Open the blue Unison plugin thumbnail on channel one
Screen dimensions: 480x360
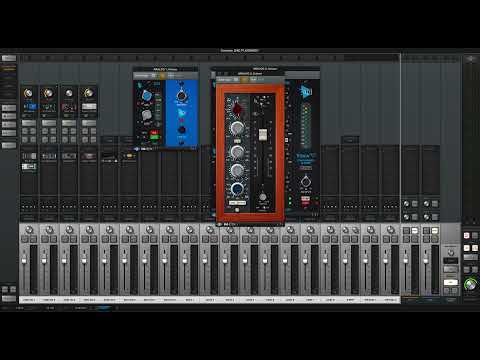[29, 107]
